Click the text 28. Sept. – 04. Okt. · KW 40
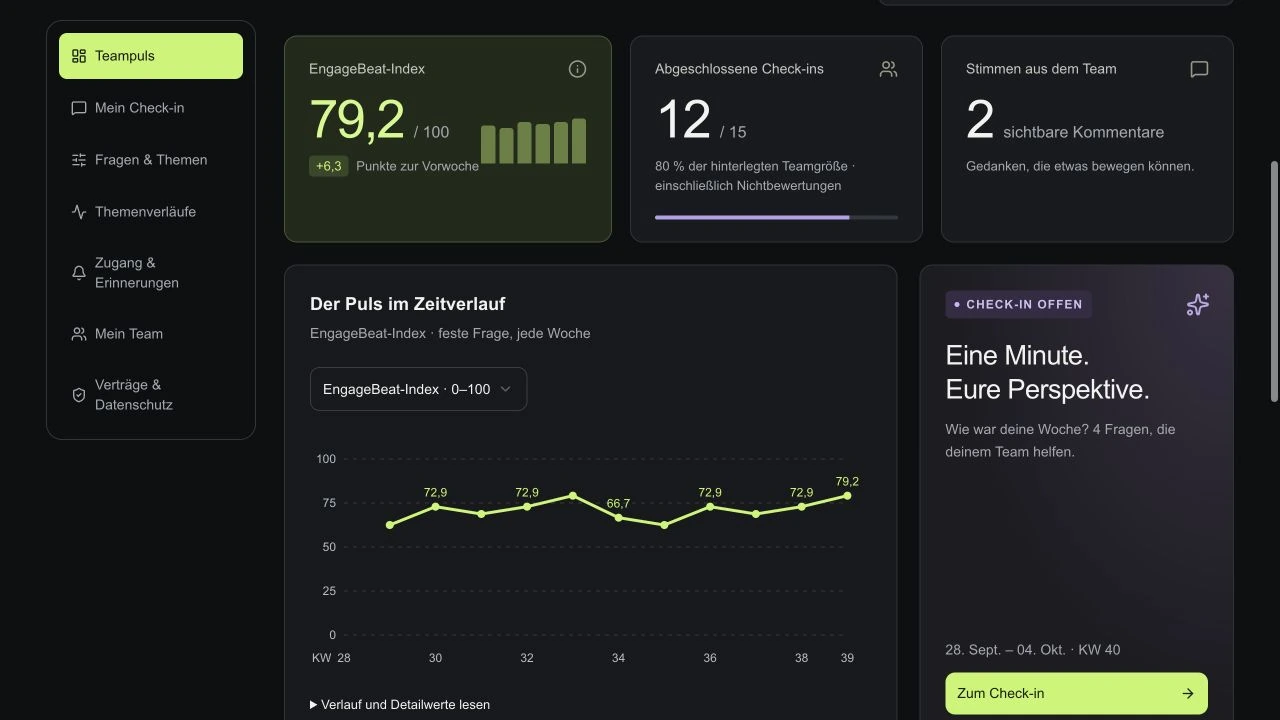The height and width of the screenshot is (720, 1280). click(x=1033, y=650)
